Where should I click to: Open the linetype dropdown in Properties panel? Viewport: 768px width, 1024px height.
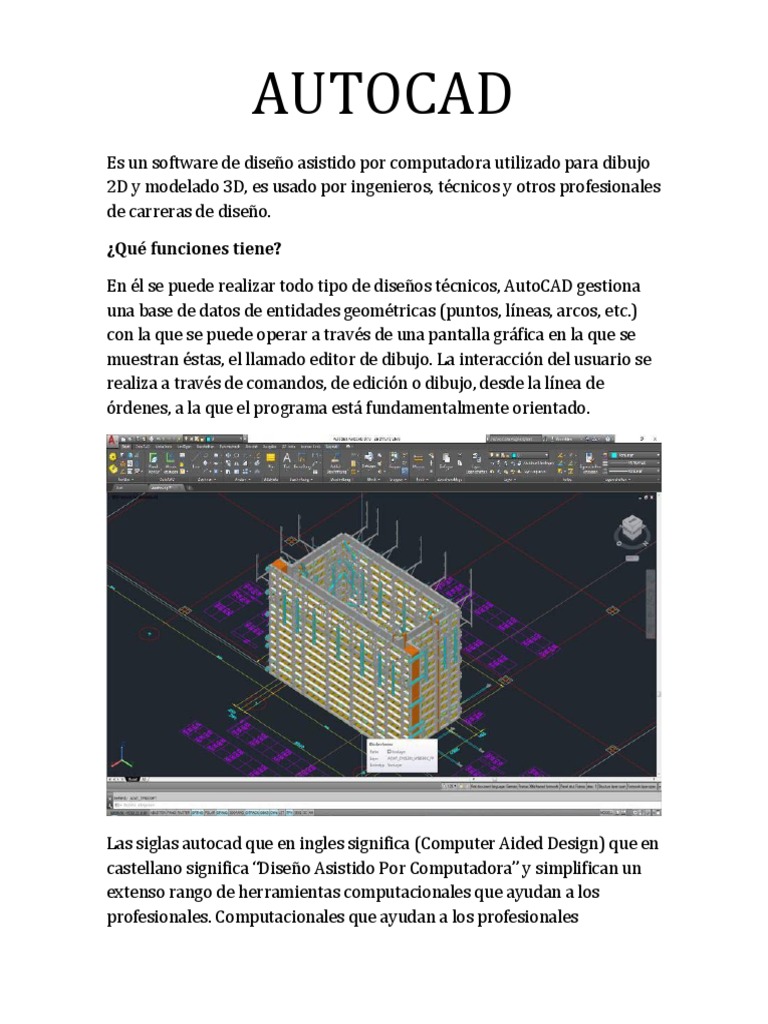(634, 471)
